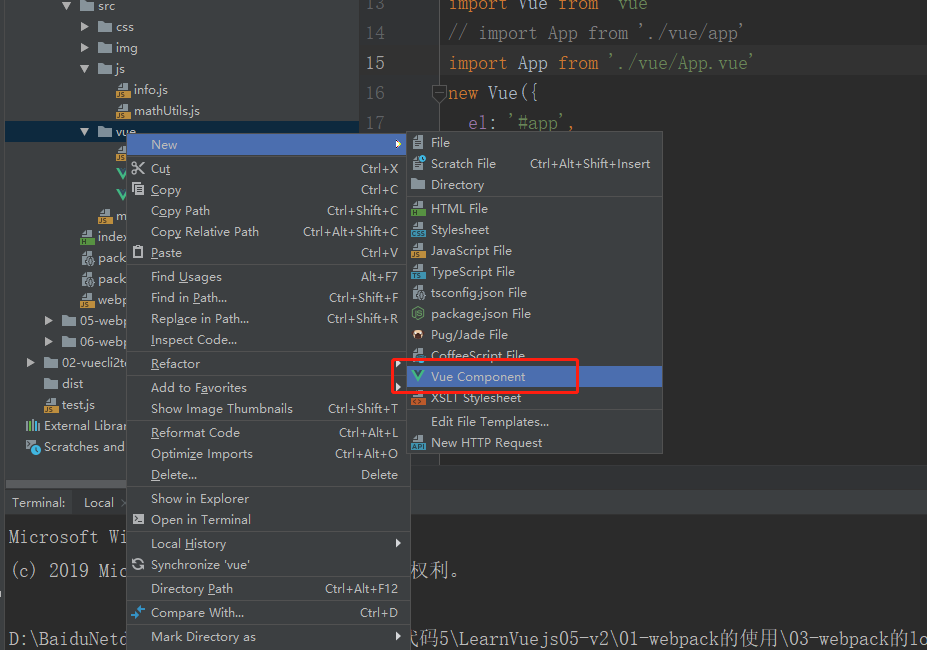Click the Compare With arrows icon

pos(138,612)
